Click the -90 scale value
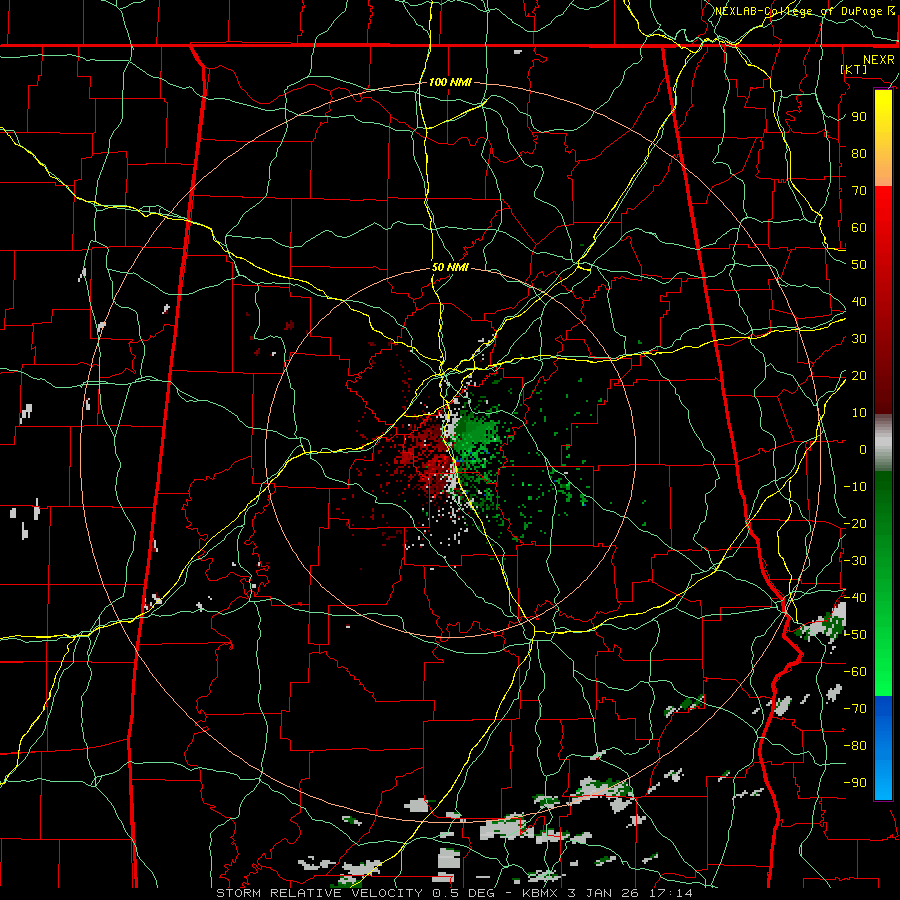The height and width of the screenshot is (900, 900). click(x=855, y=783)
